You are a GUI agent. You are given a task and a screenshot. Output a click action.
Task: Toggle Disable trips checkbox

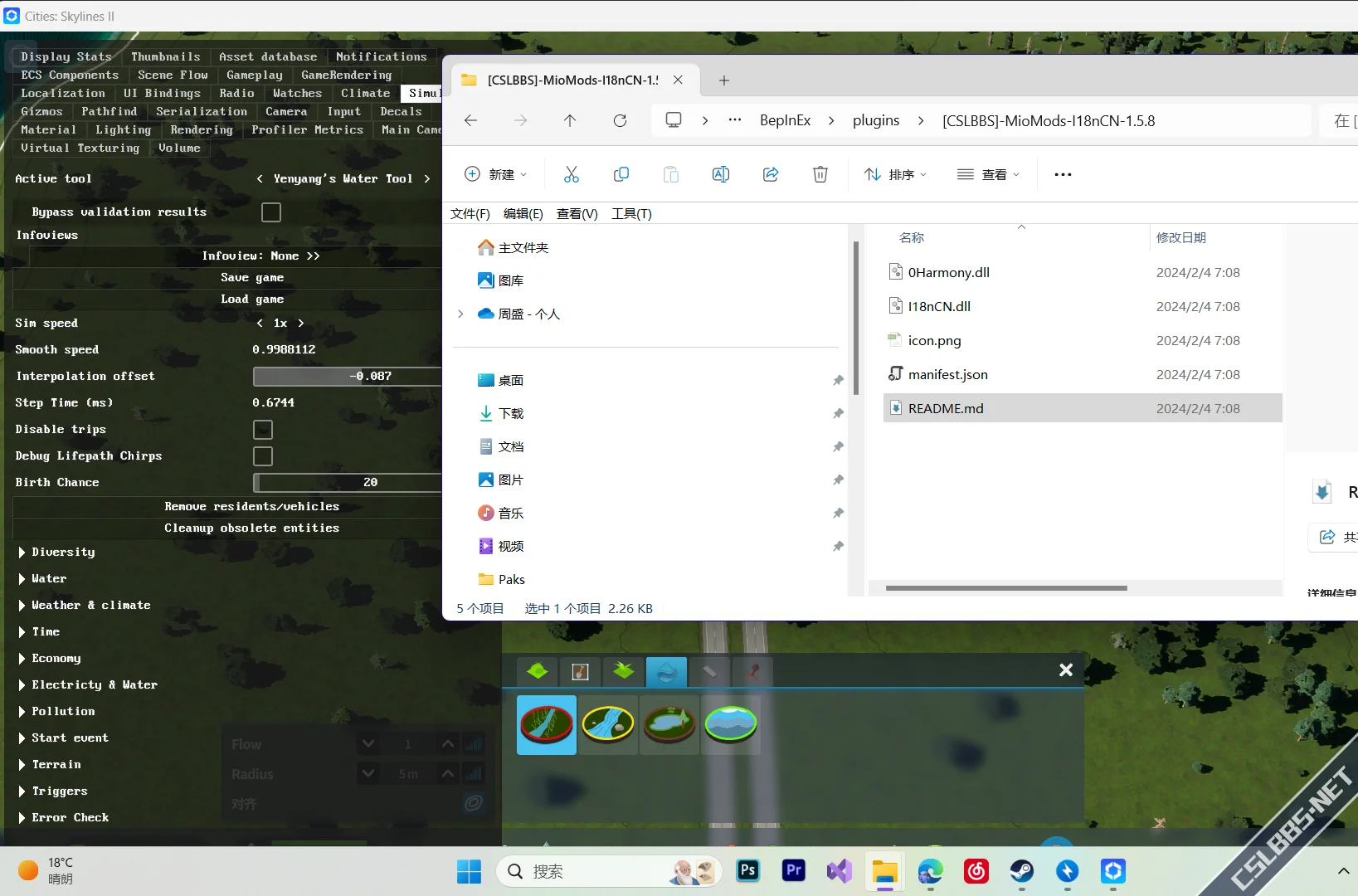pyautogui.click(x=263, y=430)
